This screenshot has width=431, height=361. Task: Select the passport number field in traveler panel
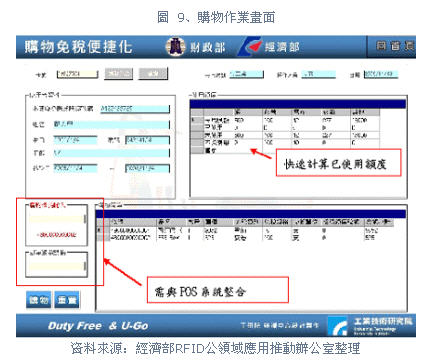click(135, 109)
